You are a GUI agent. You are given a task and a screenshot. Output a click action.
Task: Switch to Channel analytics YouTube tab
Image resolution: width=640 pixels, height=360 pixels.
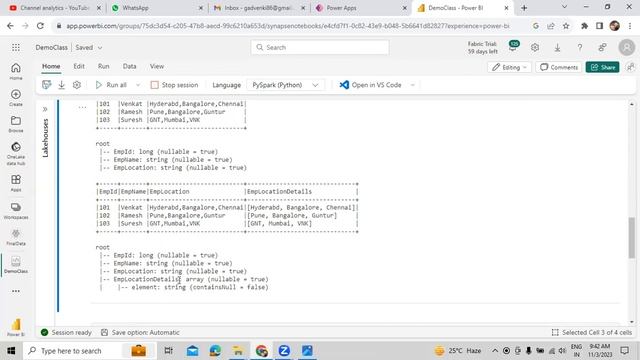[x=55, y=8]
